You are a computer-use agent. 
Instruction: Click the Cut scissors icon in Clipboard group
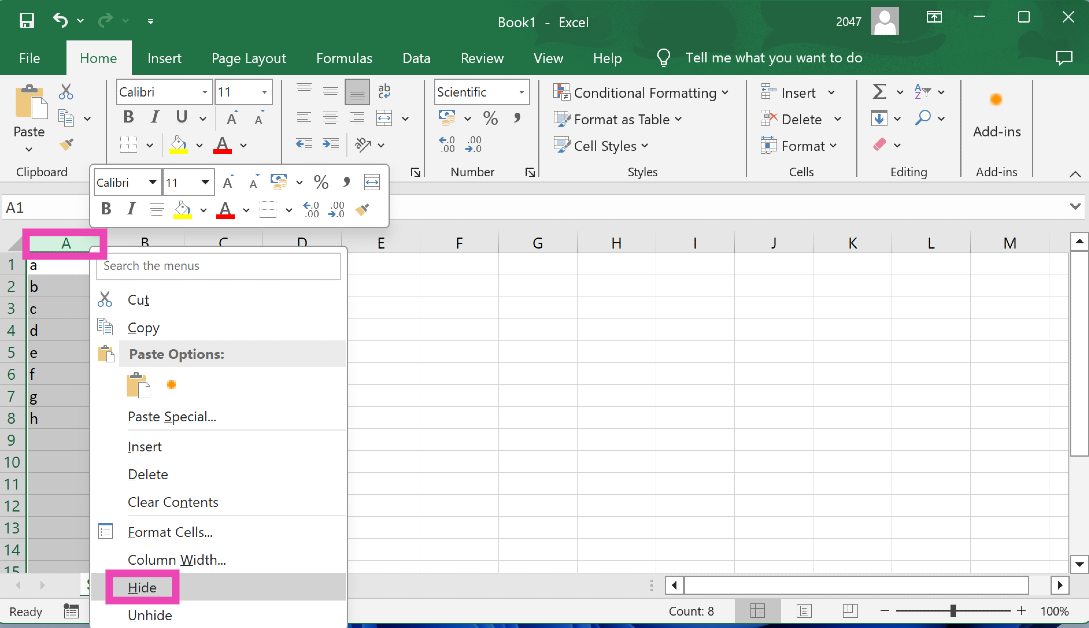click(x=66, y=92)
